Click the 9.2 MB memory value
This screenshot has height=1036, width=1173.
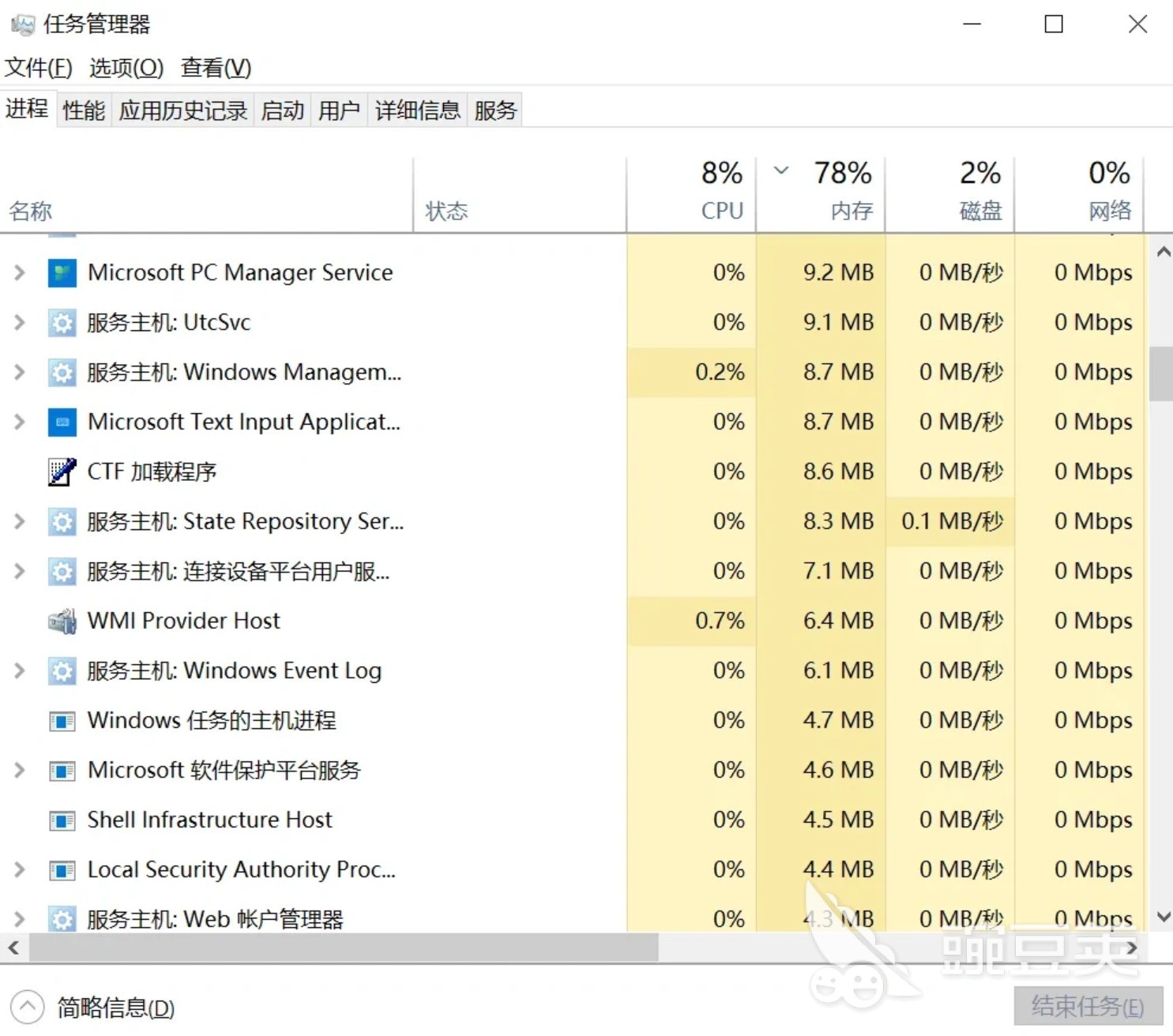tap(838, 273)
